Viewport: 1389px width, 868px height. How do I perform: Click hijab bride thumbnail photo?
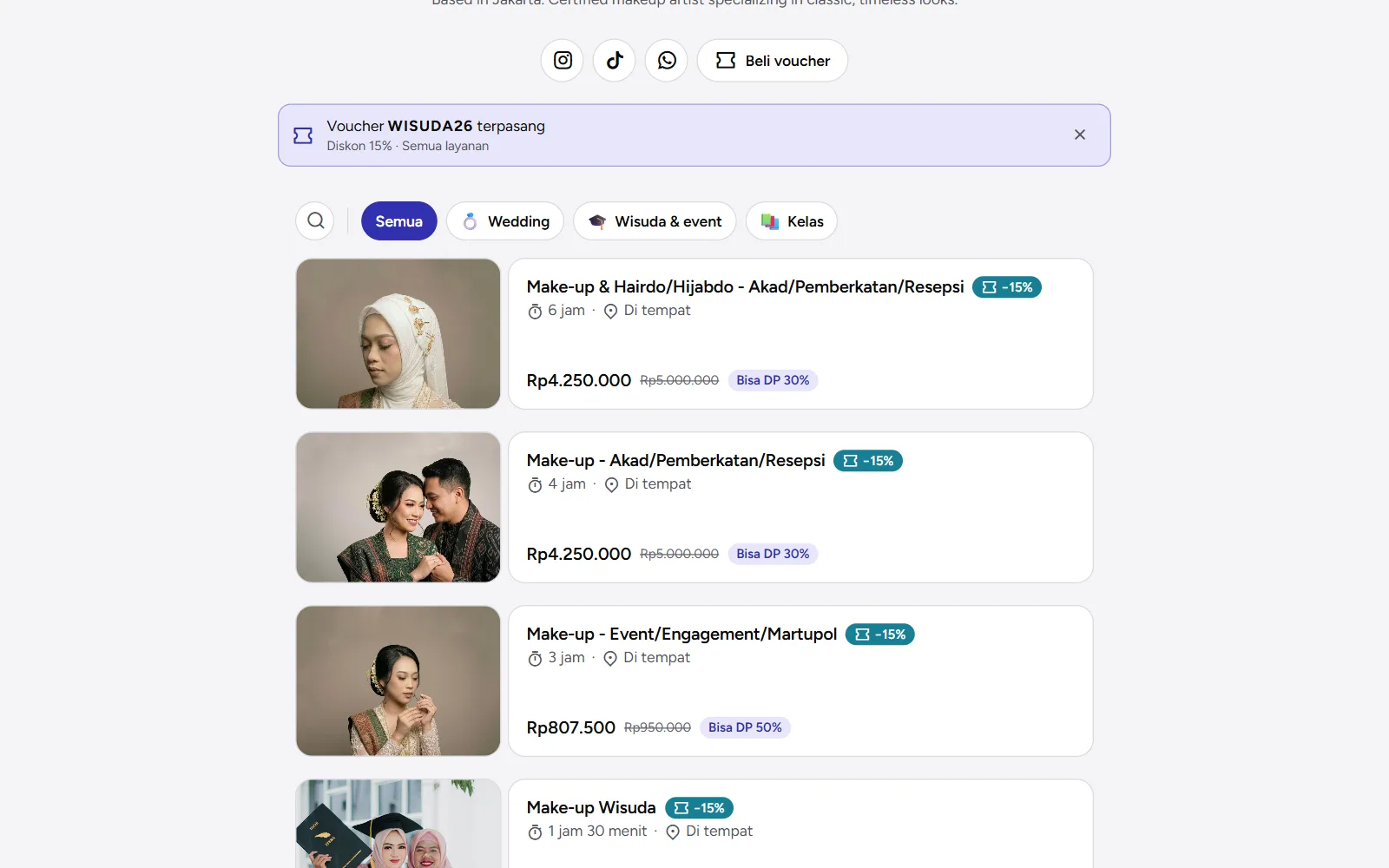[398, 333]
